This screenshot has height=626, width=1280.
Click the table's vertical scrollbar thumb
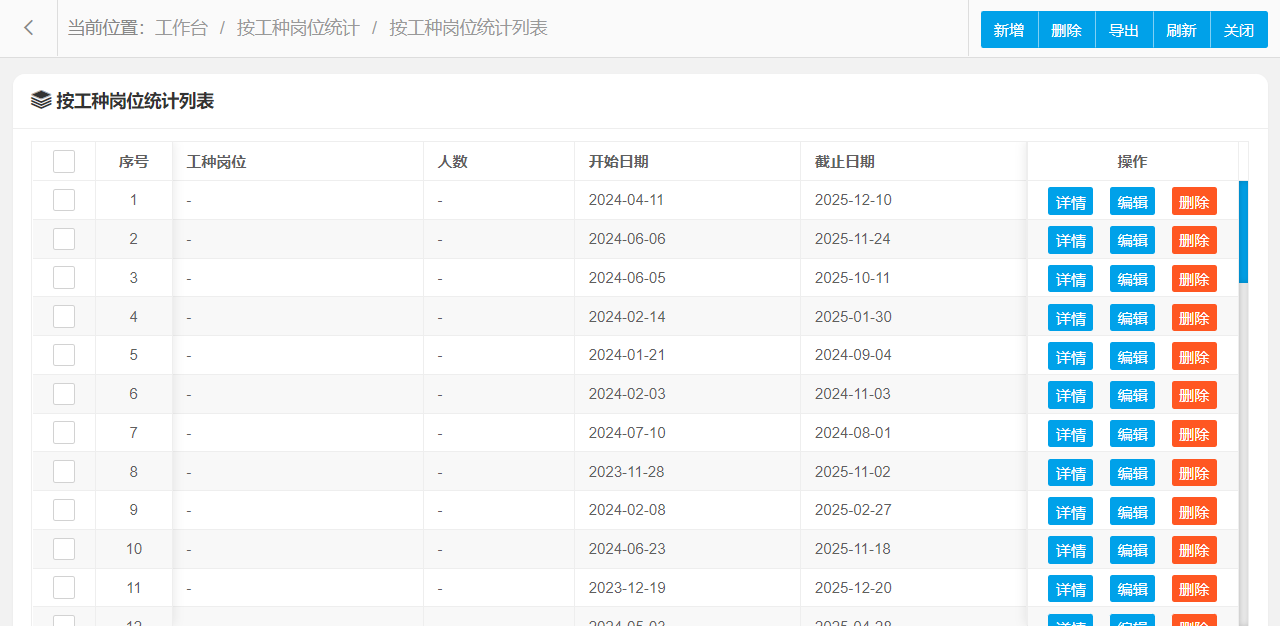[x=1243, y=232]
